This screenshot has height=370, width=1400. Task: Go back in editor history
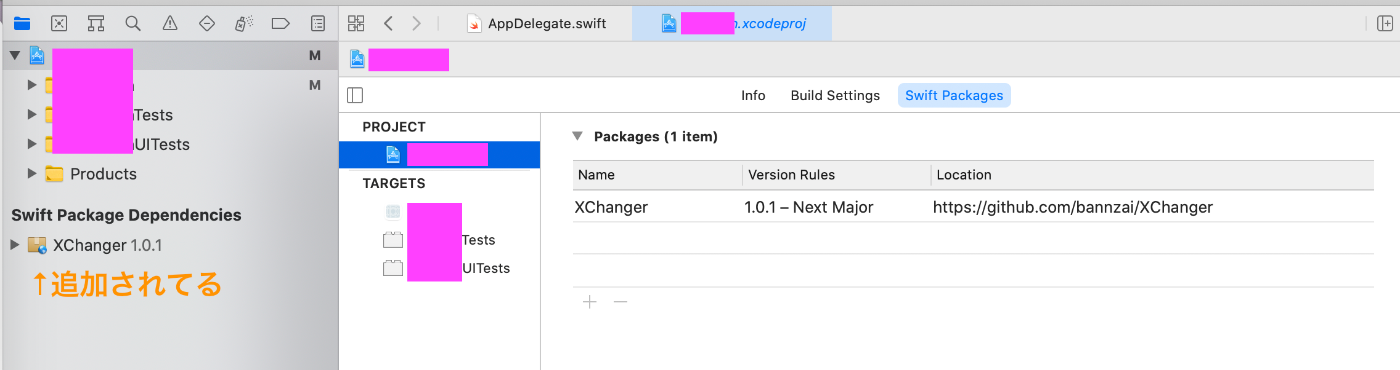(x=388, y=23)
